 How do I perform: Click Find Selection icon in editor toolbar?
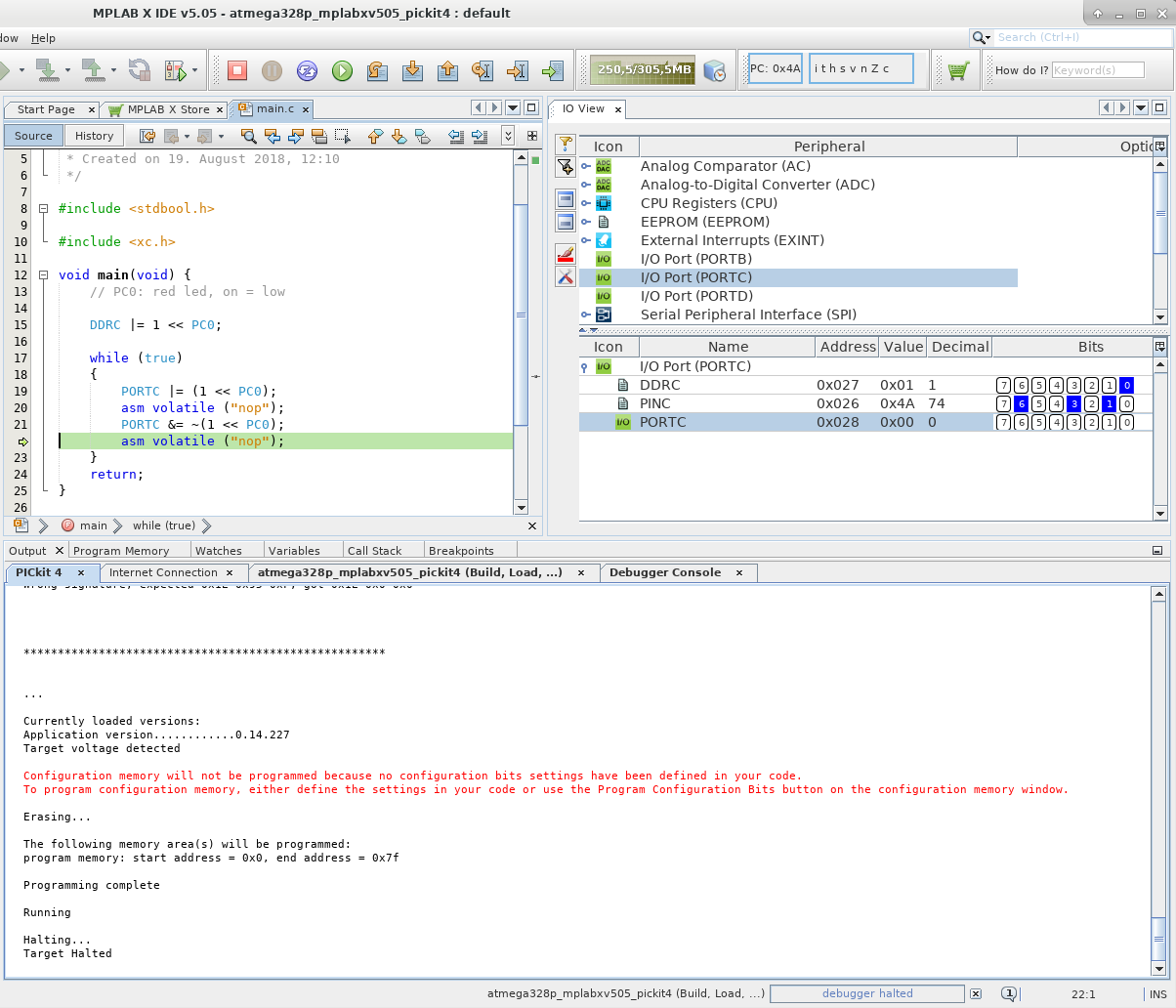[x=249, y=136]
